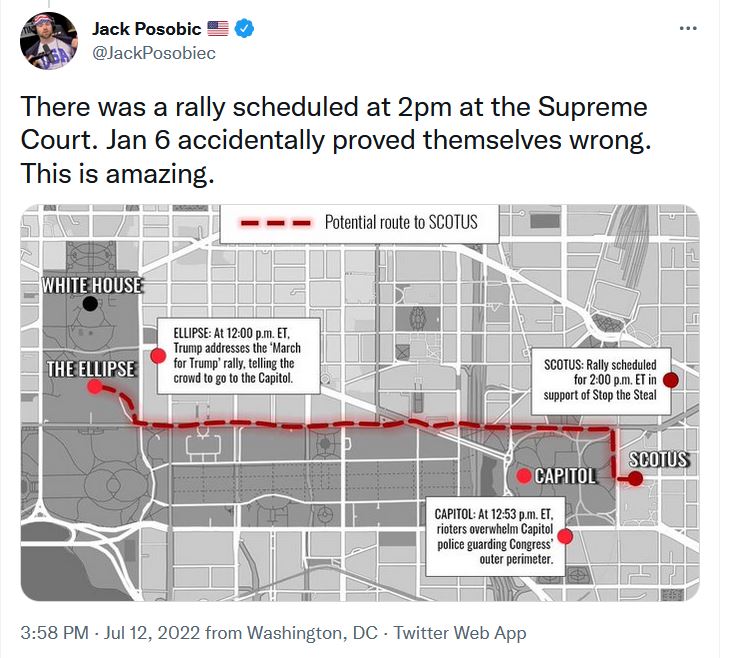Open the Jack Posobic display name link

(x=146, y=29)
